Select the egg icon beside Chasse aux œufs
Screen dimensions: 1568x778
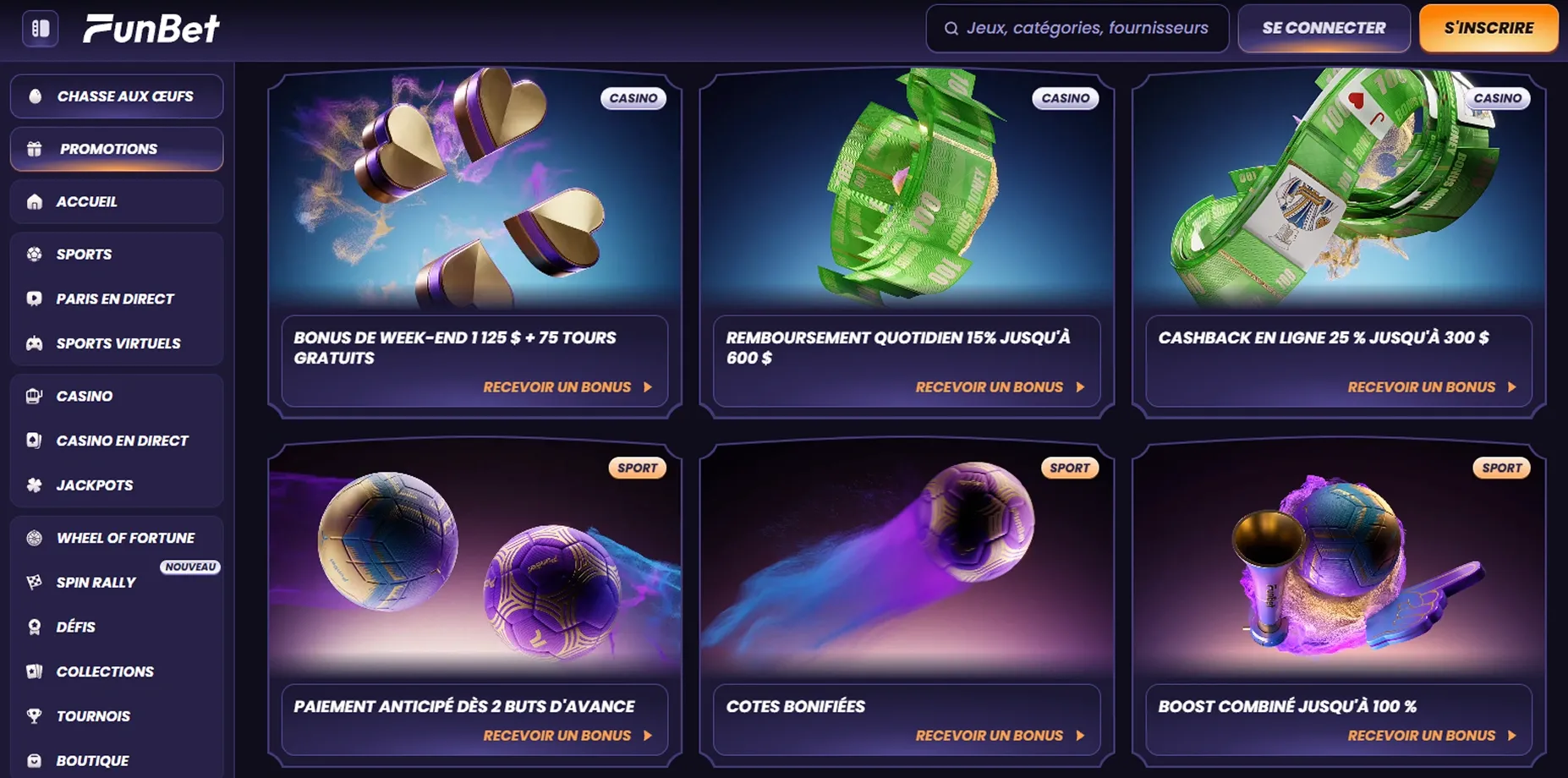(35, 96)
